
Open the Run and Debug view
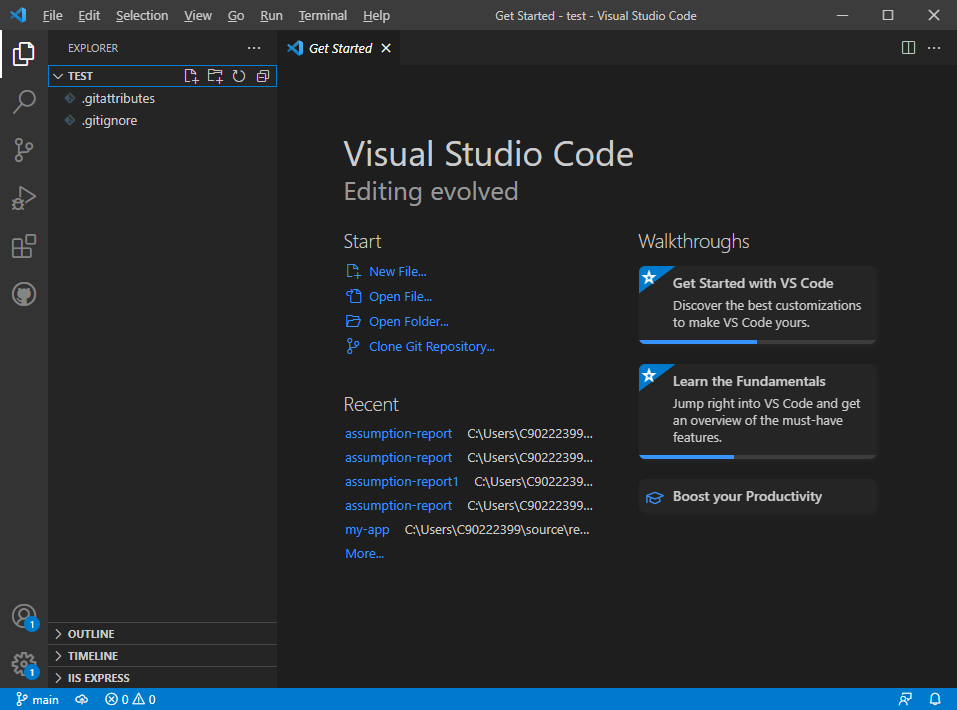(x=24, y=198)
